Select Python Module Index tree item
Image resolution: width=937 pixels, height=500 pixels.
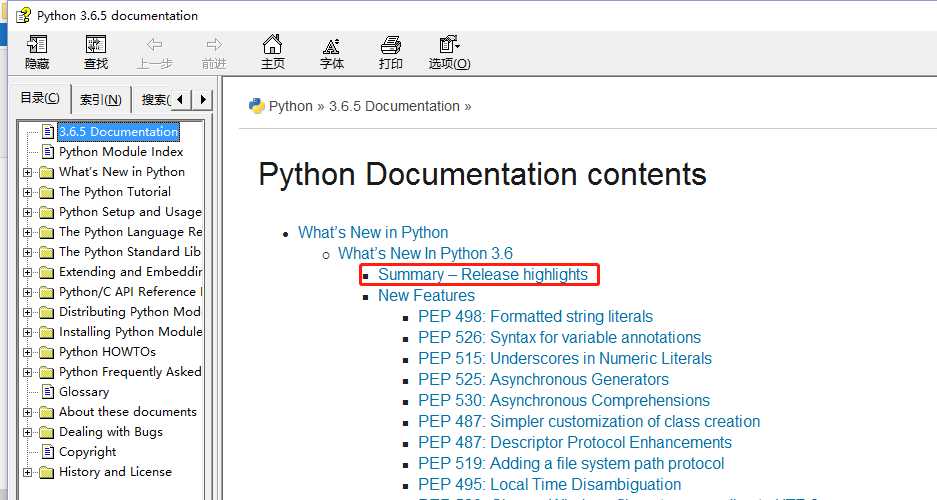click(121, 152)
